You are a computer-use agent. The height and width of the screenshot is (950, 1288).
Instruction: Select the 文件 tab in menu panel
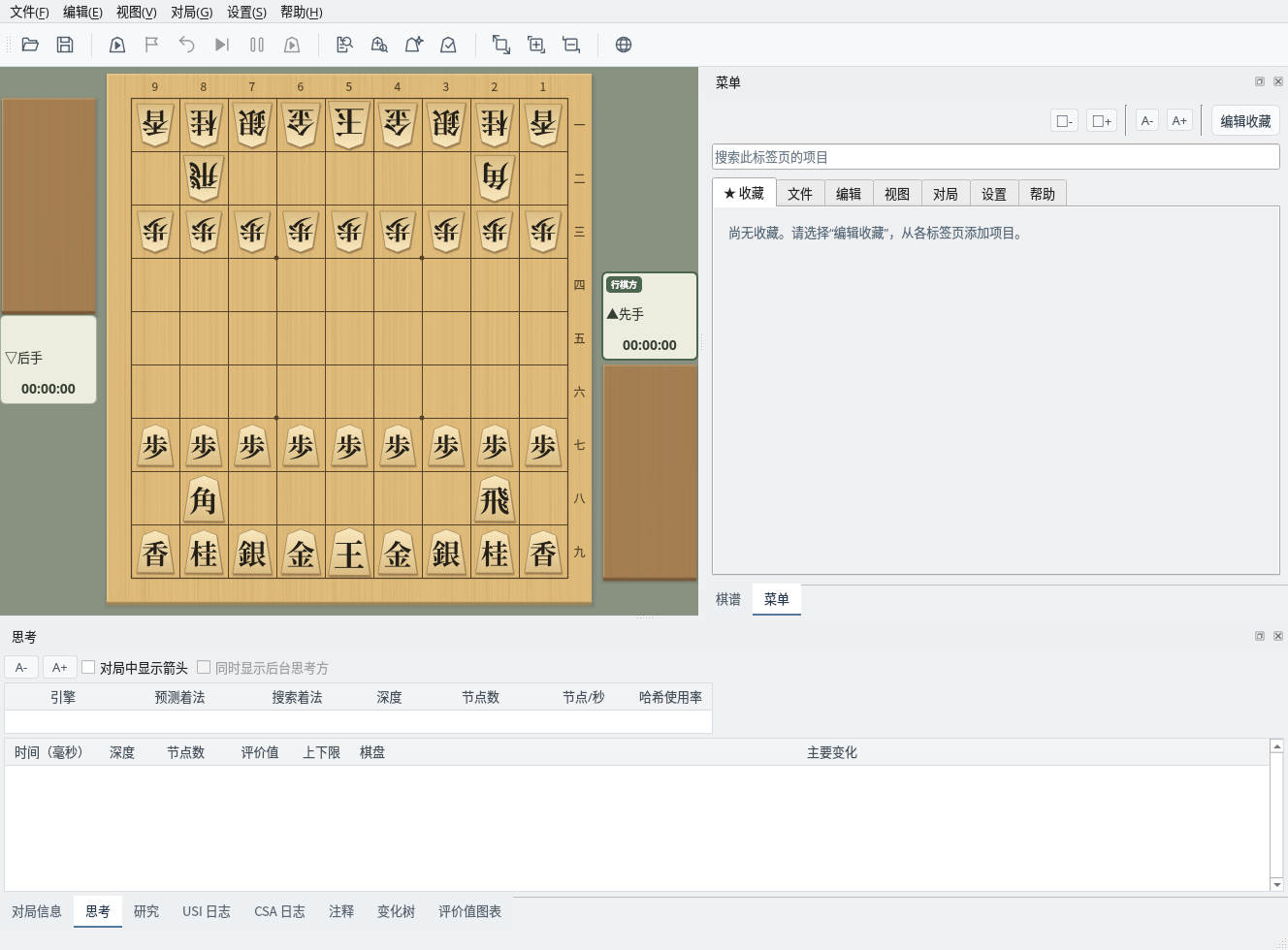pos(800,194)
